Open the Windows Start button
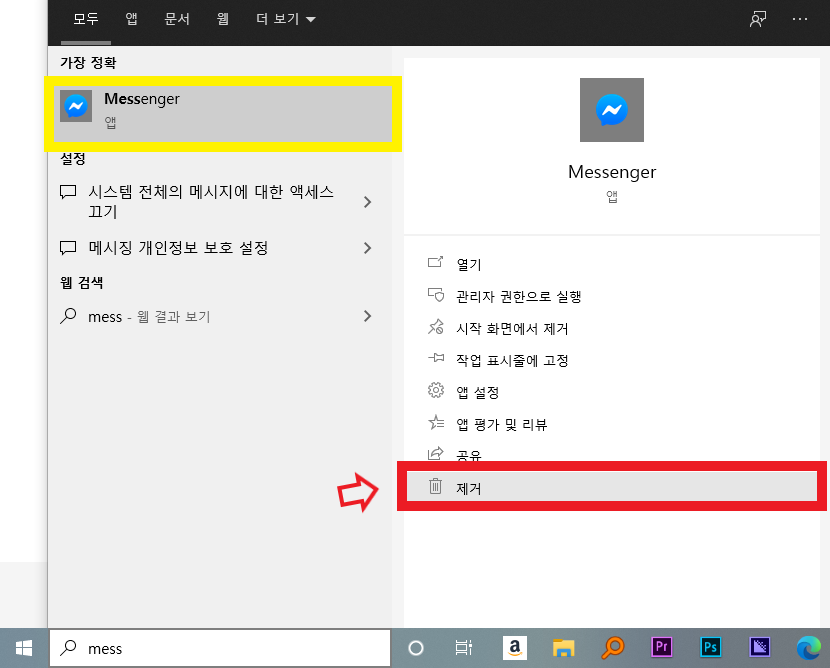This screenshot has width=830, height=668. 24,648
